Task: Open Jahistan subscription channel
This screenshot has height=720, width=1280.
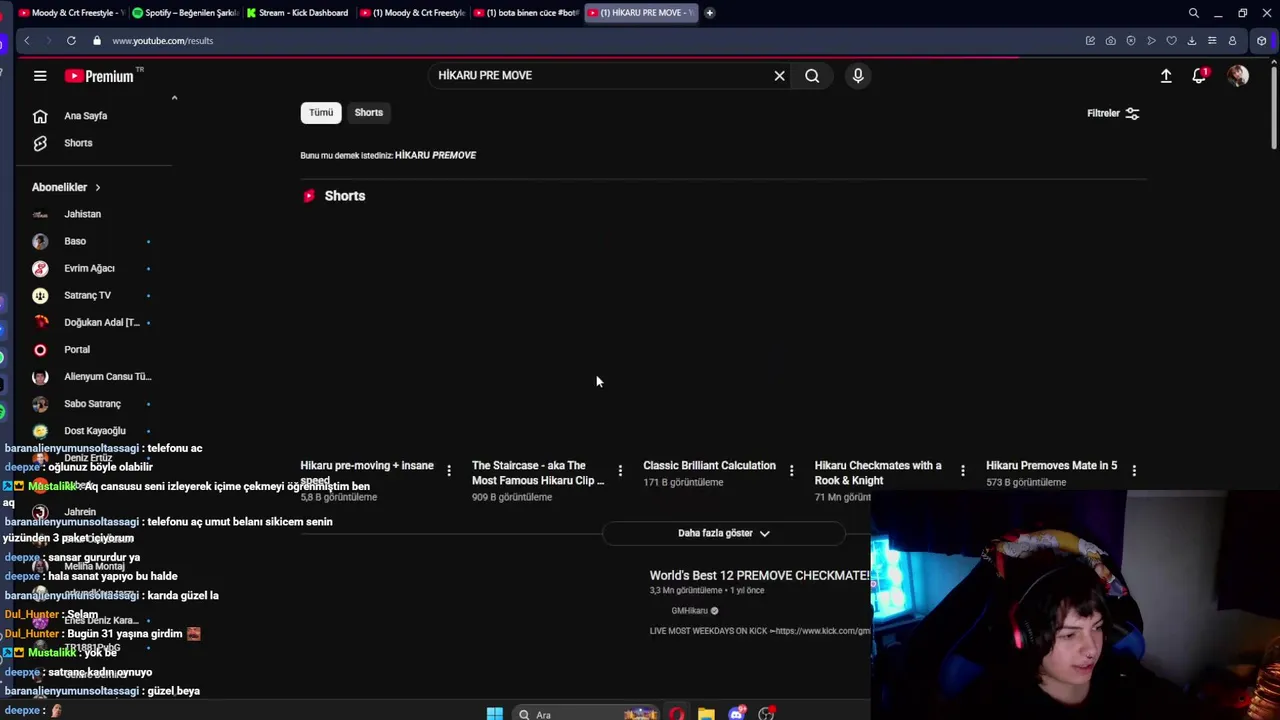Action: pos(83,214)
